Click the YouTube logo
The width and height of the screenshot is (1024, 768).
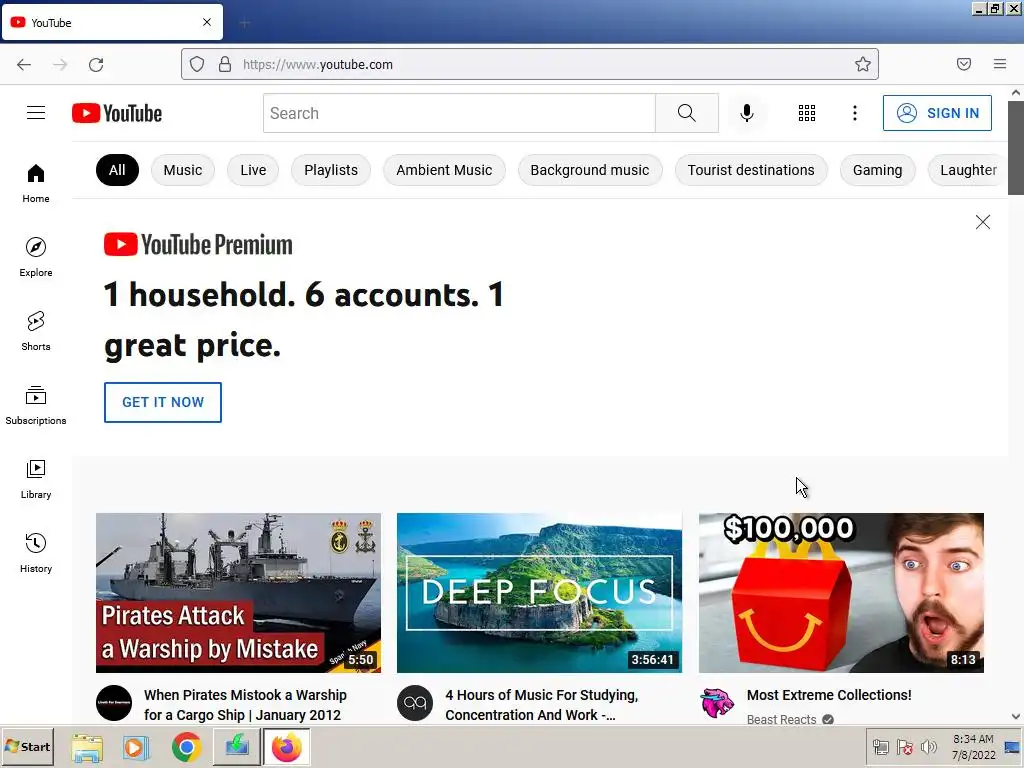pyautogui.click(x=117, y=113)
